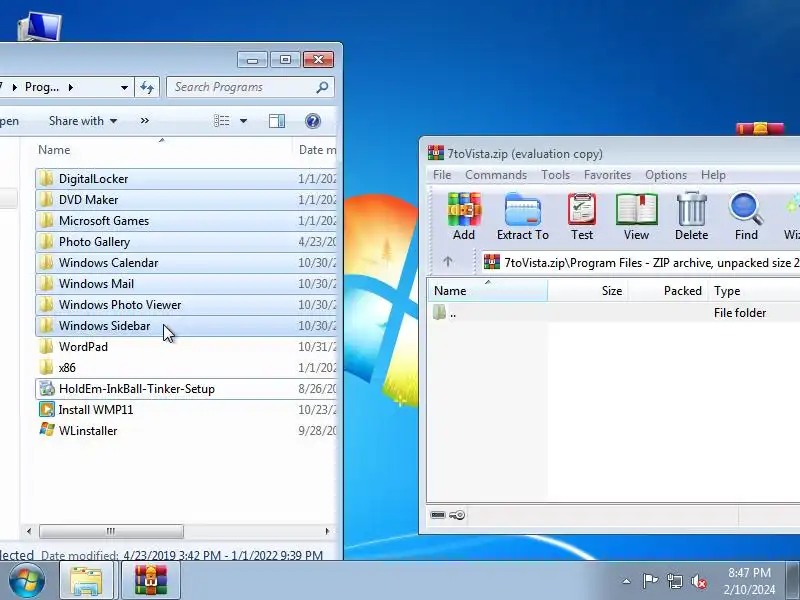Open the WinRAR File menu
The image size is (800, 600).
[442, 175]
